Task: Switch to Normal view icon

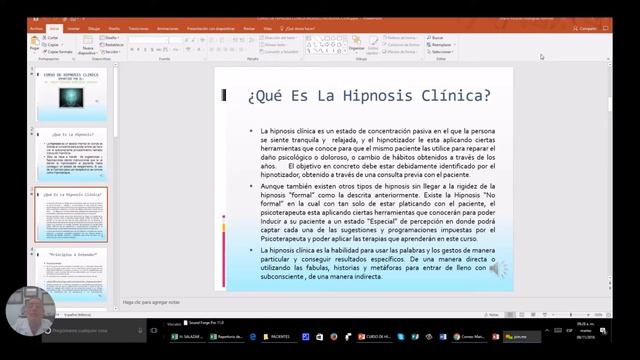Action: [510, 315]
